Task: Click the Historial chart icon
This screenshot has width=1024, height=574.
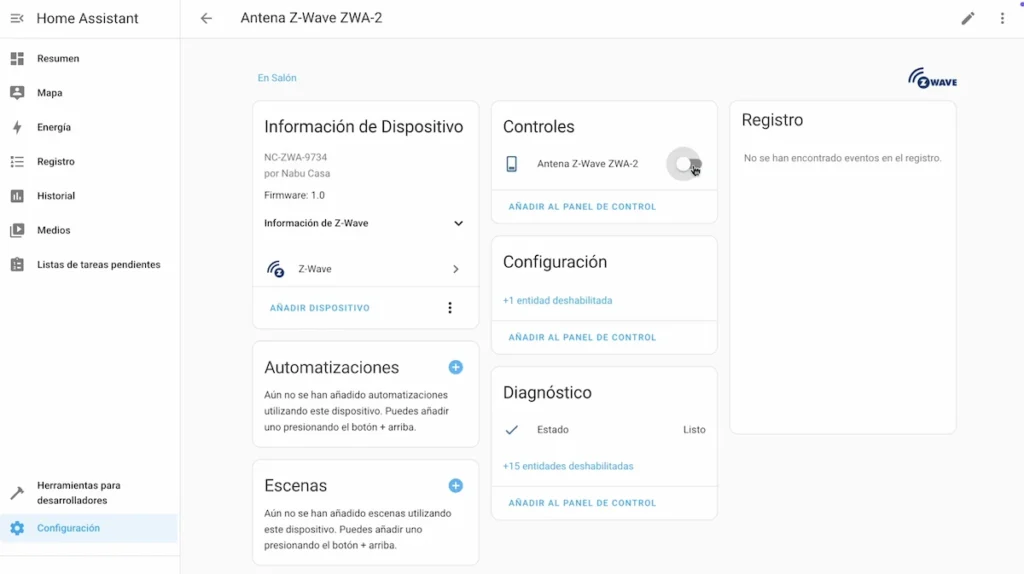Action: click(17, 196)
